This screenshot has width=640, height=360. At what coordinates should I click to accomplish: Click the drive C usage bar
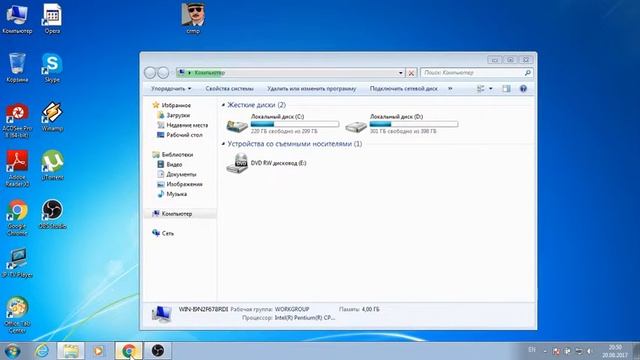pyautogui.click(x=295, y=124)
